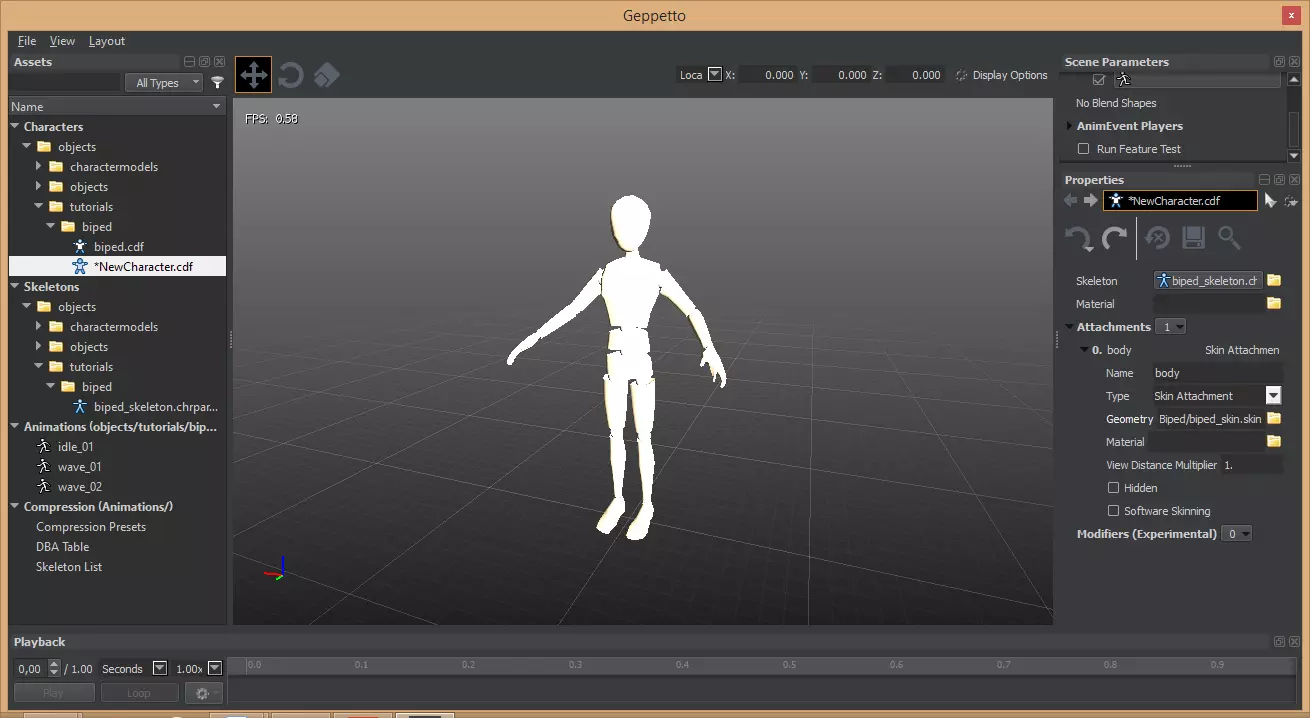Image resolution: width=1310 pixels, height=718 pixels.
Task: Select the Move transform tool
Action: (x=253, y=75)
